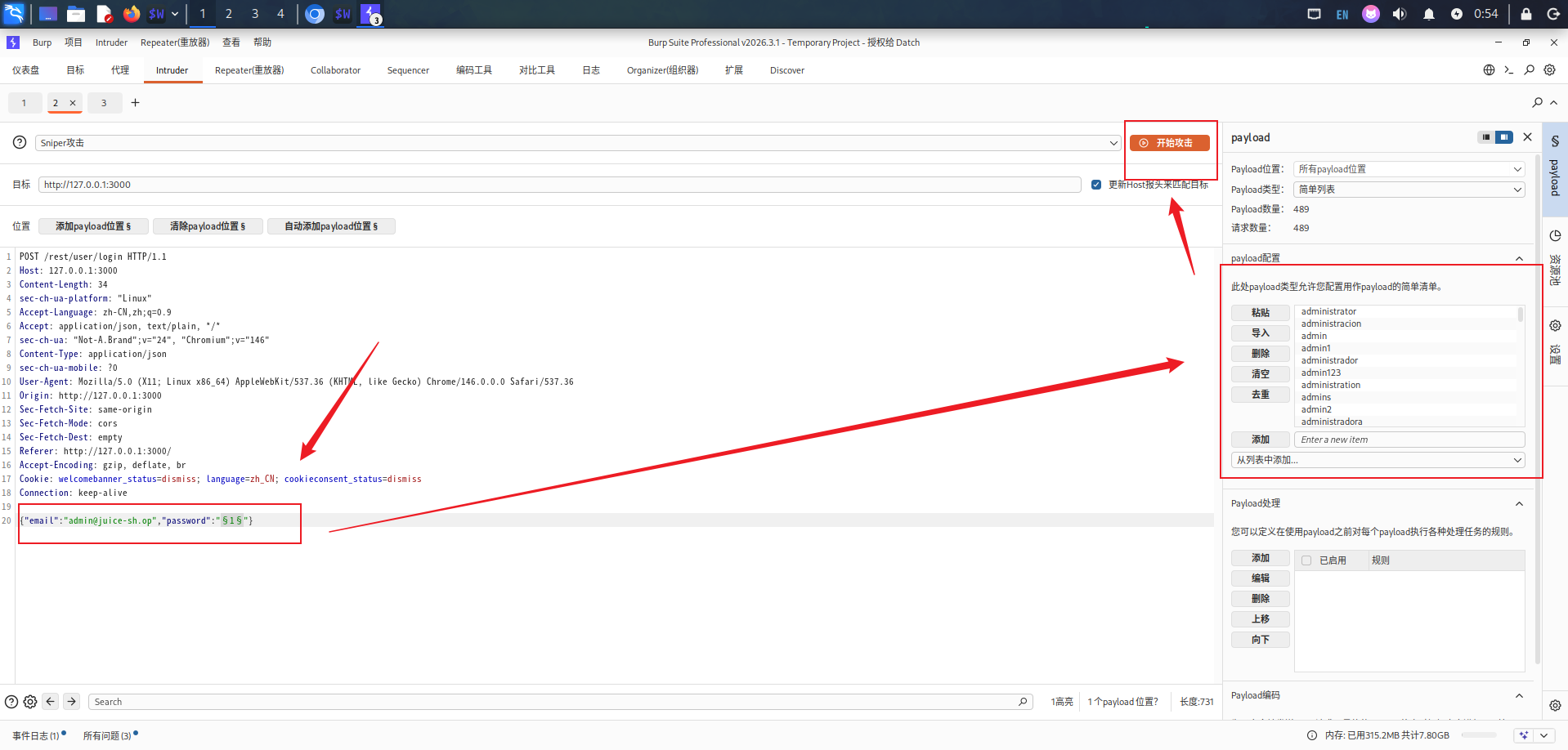Expand the status bar AI dropdown chevron

[x=1544, y=735]
